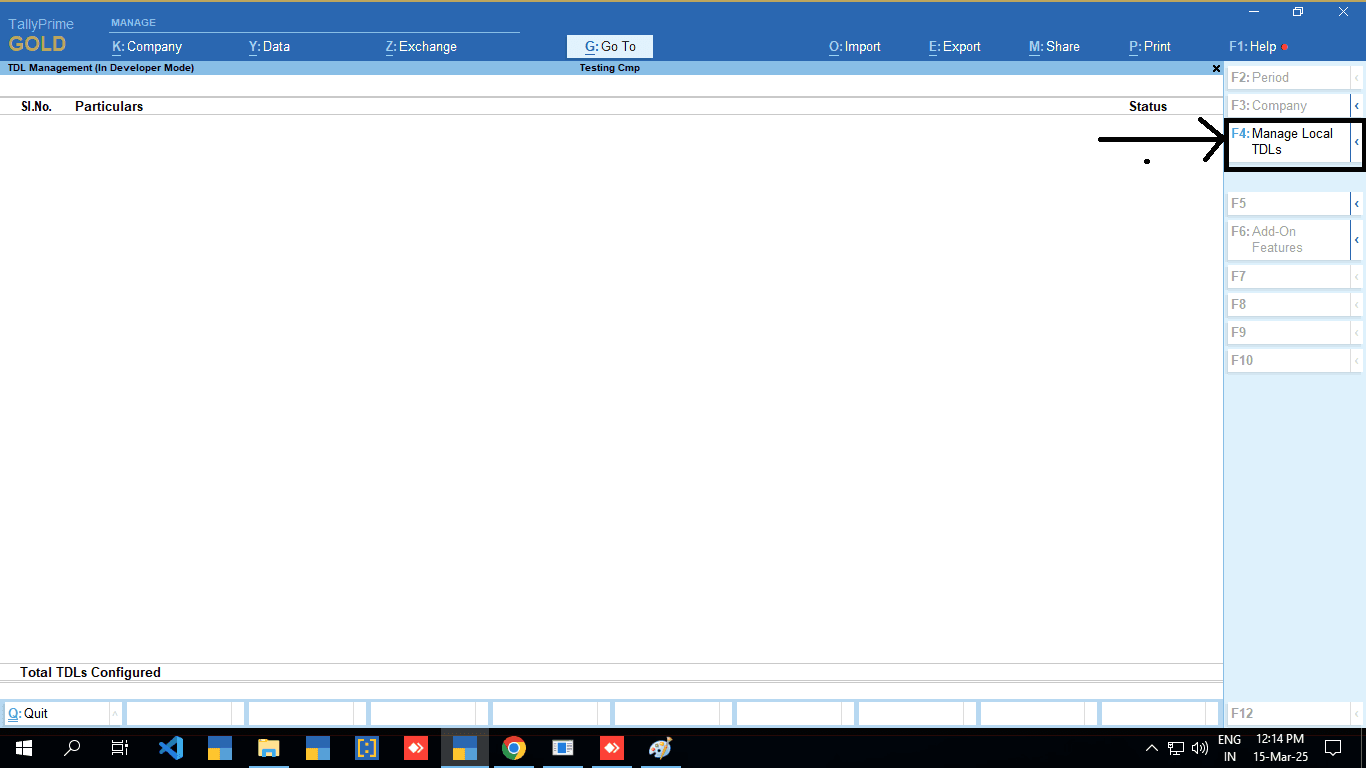1366x768 pixels.
Task: Expand the caret next to Quit
Action: 116,713
